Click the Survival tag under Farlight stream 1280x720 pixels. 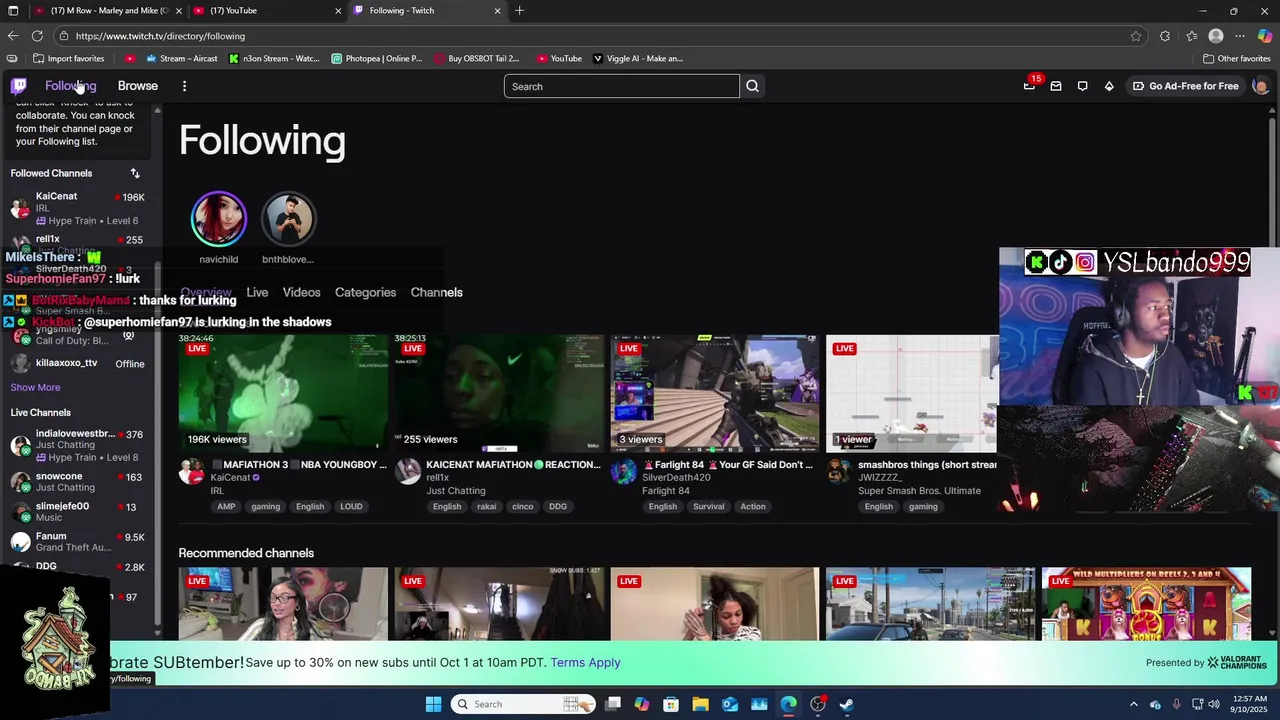pyautogui.click(x=708, y=506)
